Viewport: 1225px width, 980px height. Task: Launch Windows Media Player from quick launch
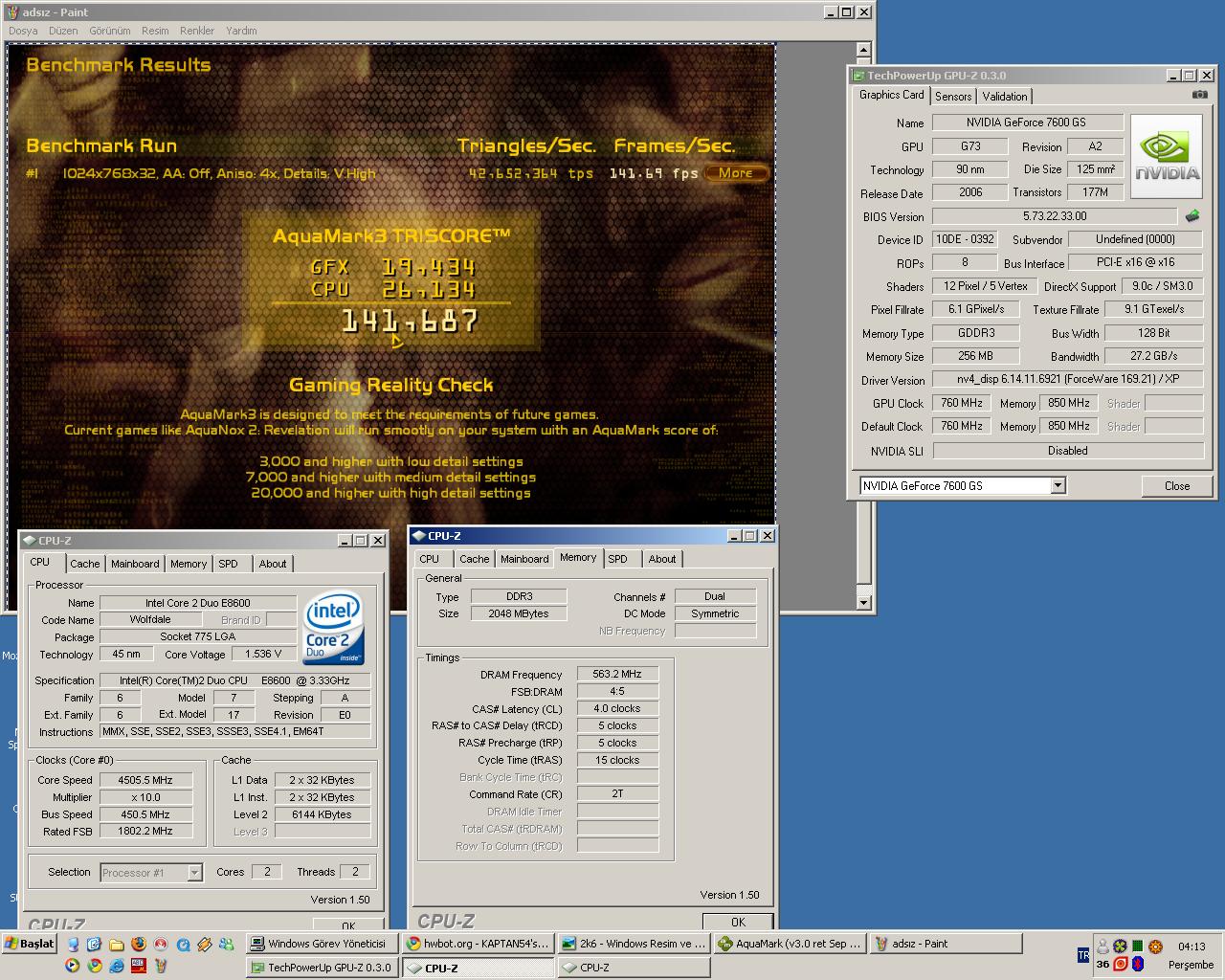[x=72, y=966]
